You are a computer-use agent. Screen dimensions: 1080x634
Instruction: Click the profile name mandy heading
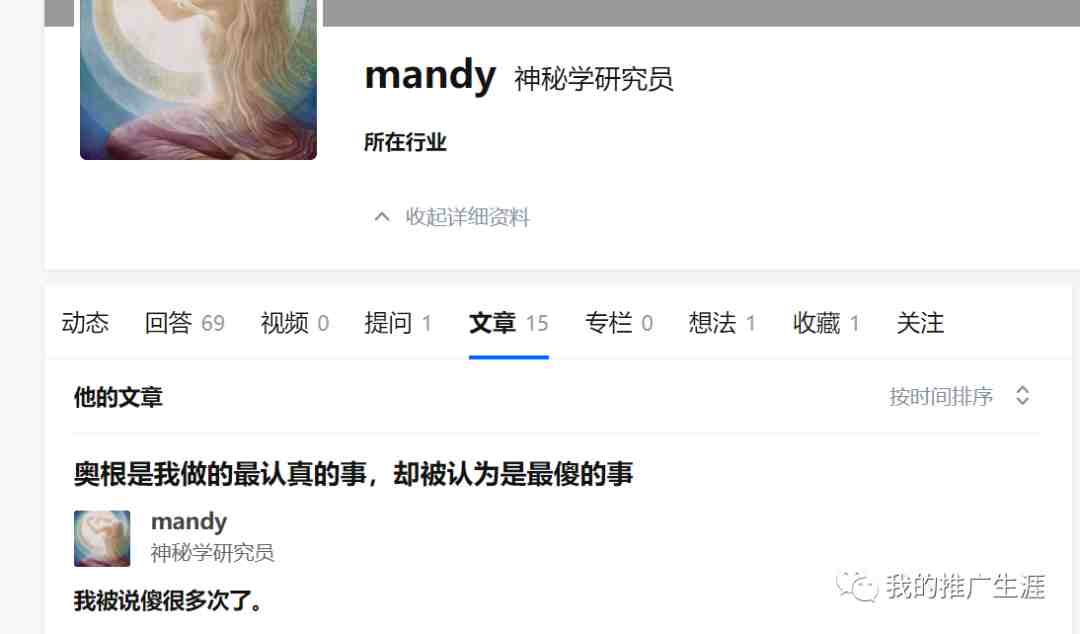[430, 76]
